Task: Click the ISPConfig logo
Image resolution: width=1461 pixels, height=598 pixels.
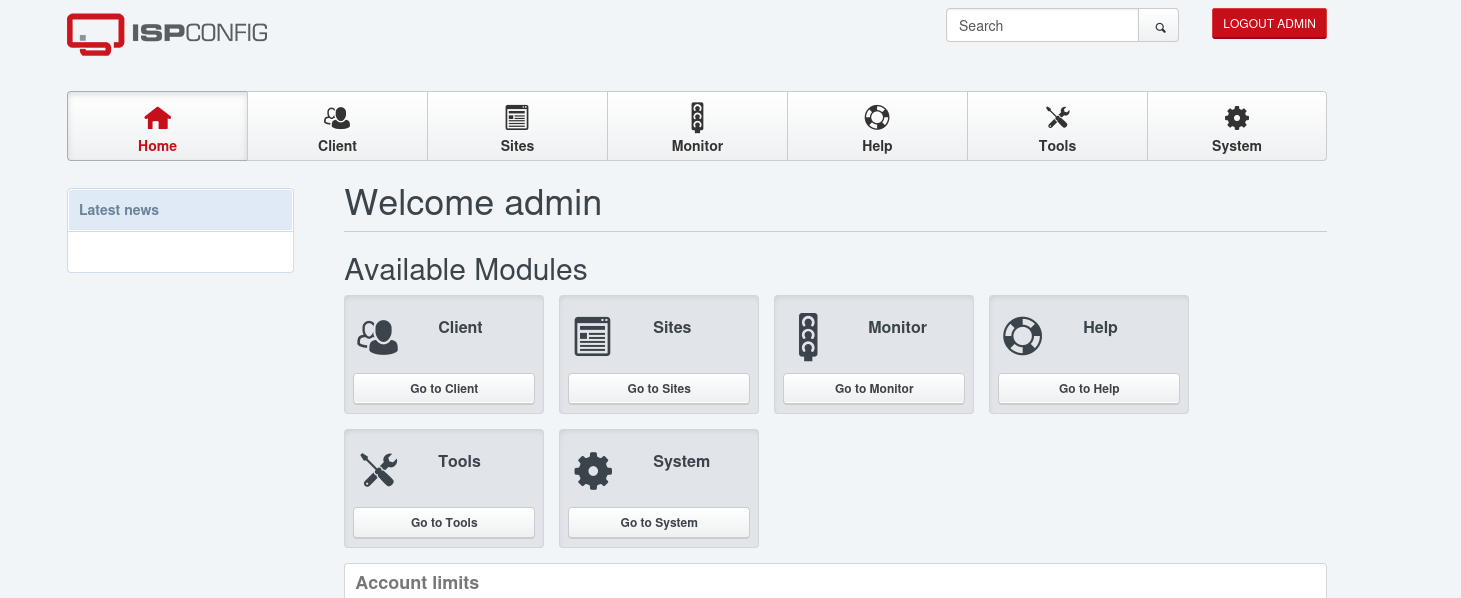Action: coord(167,33)
